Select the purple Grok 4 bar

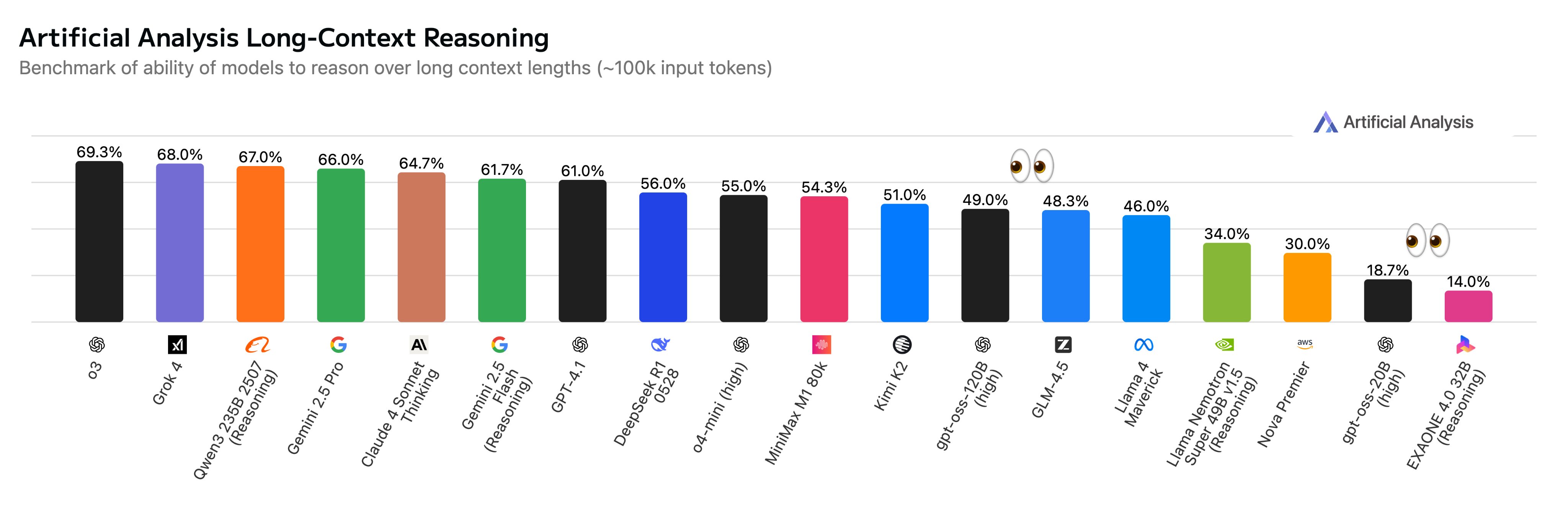(x=180, y=243)
